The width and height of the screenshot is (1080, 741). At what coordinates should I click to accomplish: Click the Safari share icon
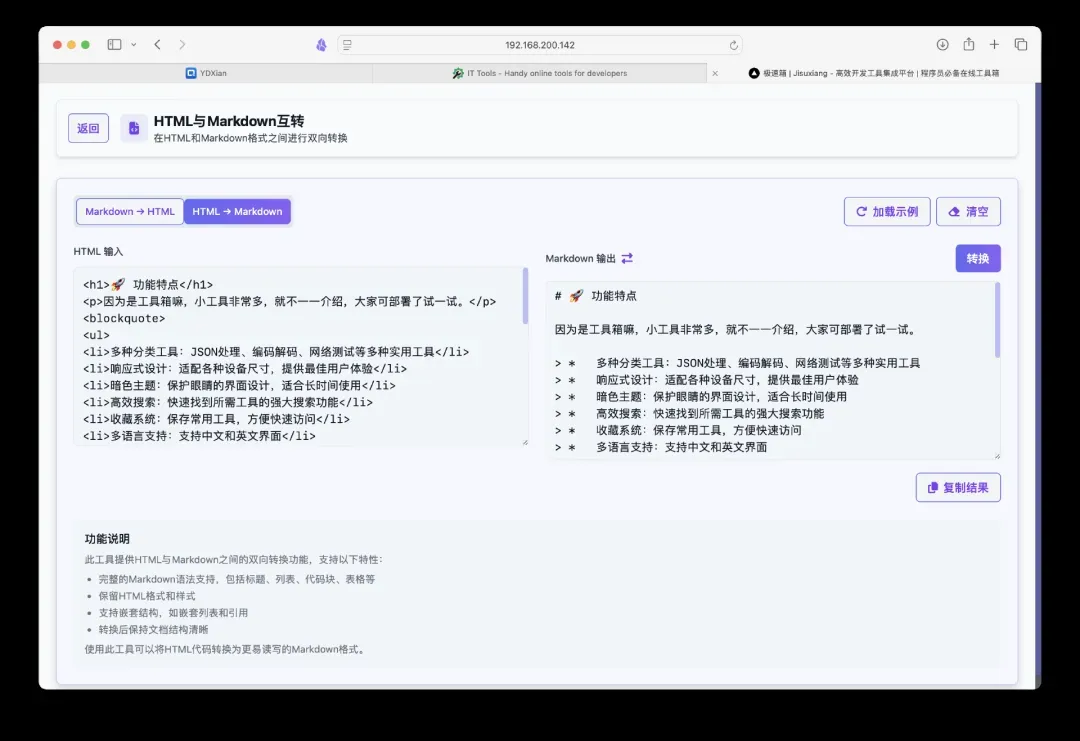(968, 45)
